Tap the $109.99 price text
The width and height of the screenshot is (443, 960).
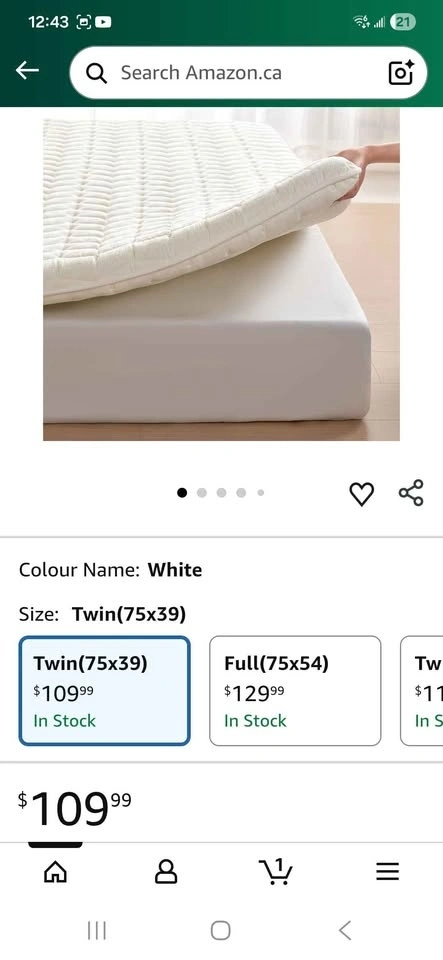click(x=74, y=808)
